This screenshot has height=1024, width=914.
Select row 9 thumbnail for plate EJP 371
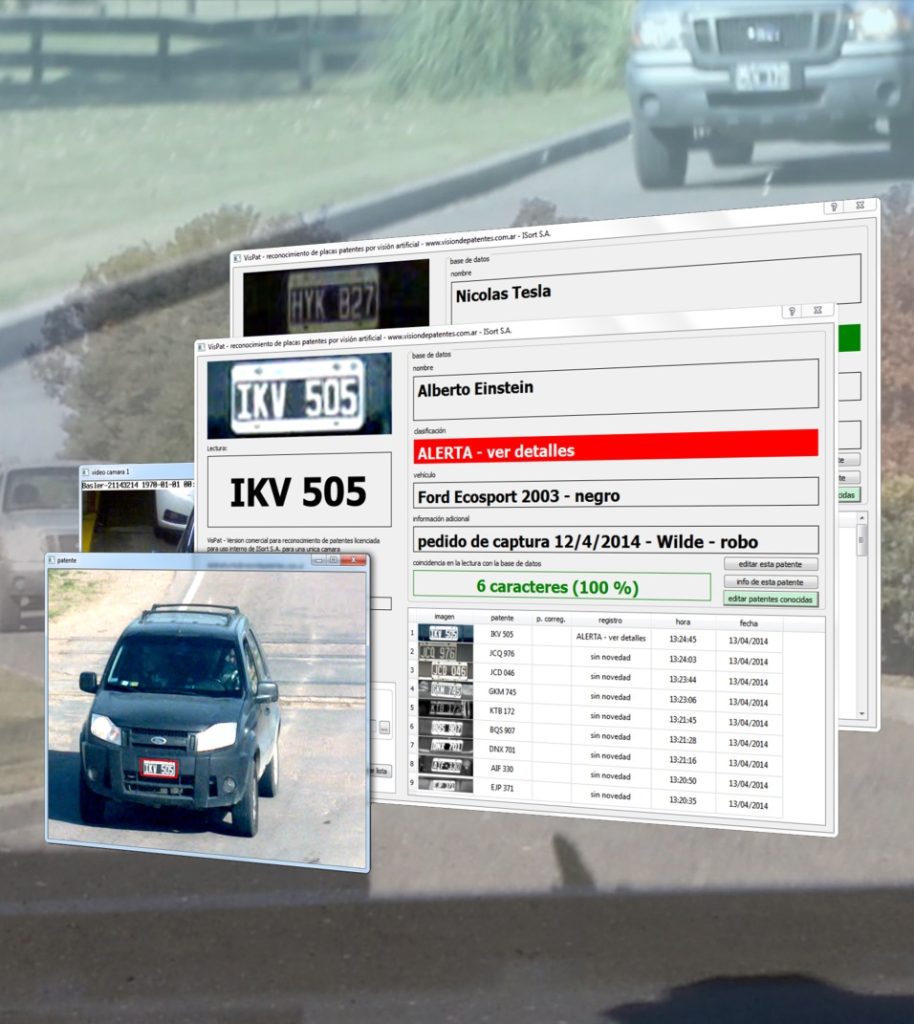(445, 785)
